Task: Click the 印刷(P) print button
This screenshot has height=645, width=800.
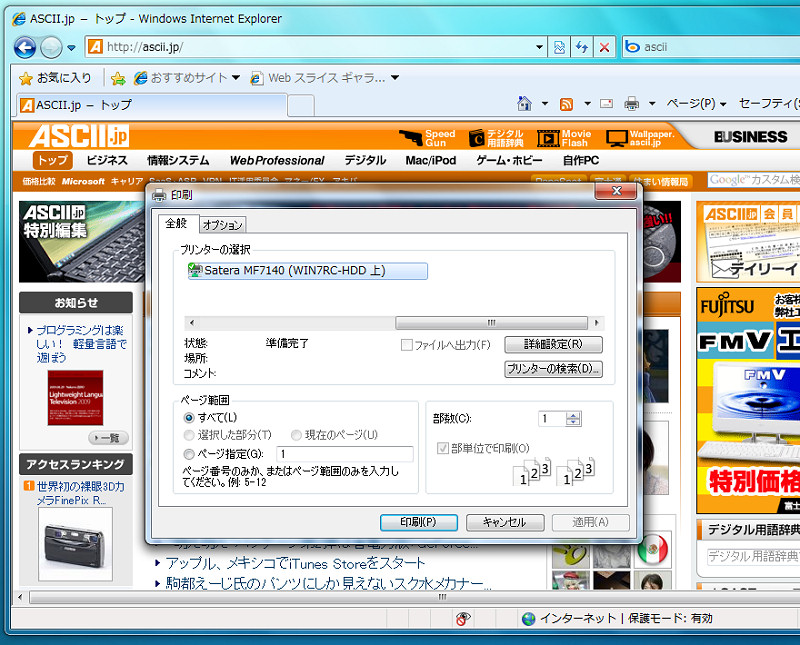Action: pyautogui.click(x=418, y=522)
